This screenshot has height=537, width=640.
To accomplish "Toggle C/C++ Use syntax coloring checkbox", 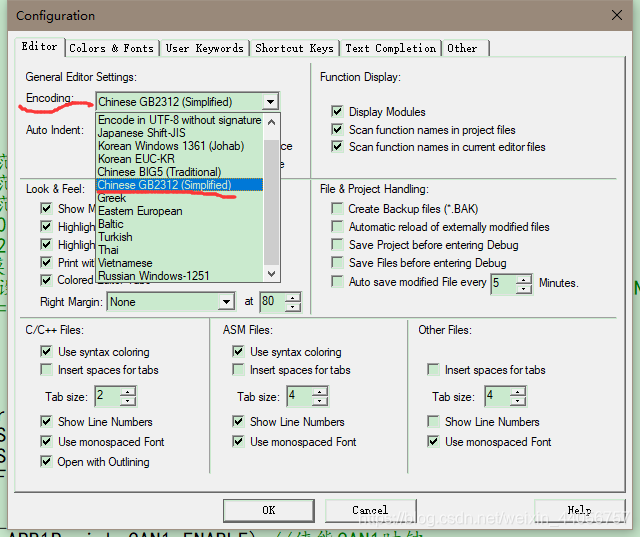I will (46, 351).
